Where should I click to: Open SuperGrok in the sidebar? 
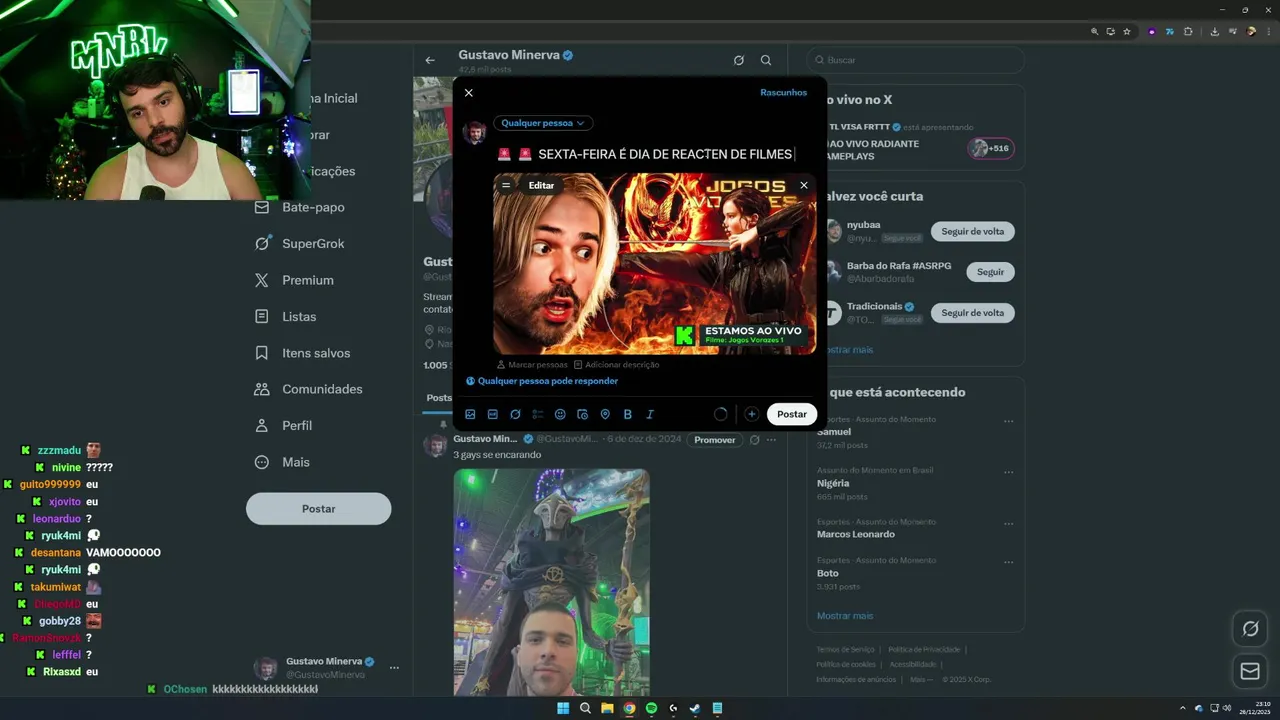[300, 244]
